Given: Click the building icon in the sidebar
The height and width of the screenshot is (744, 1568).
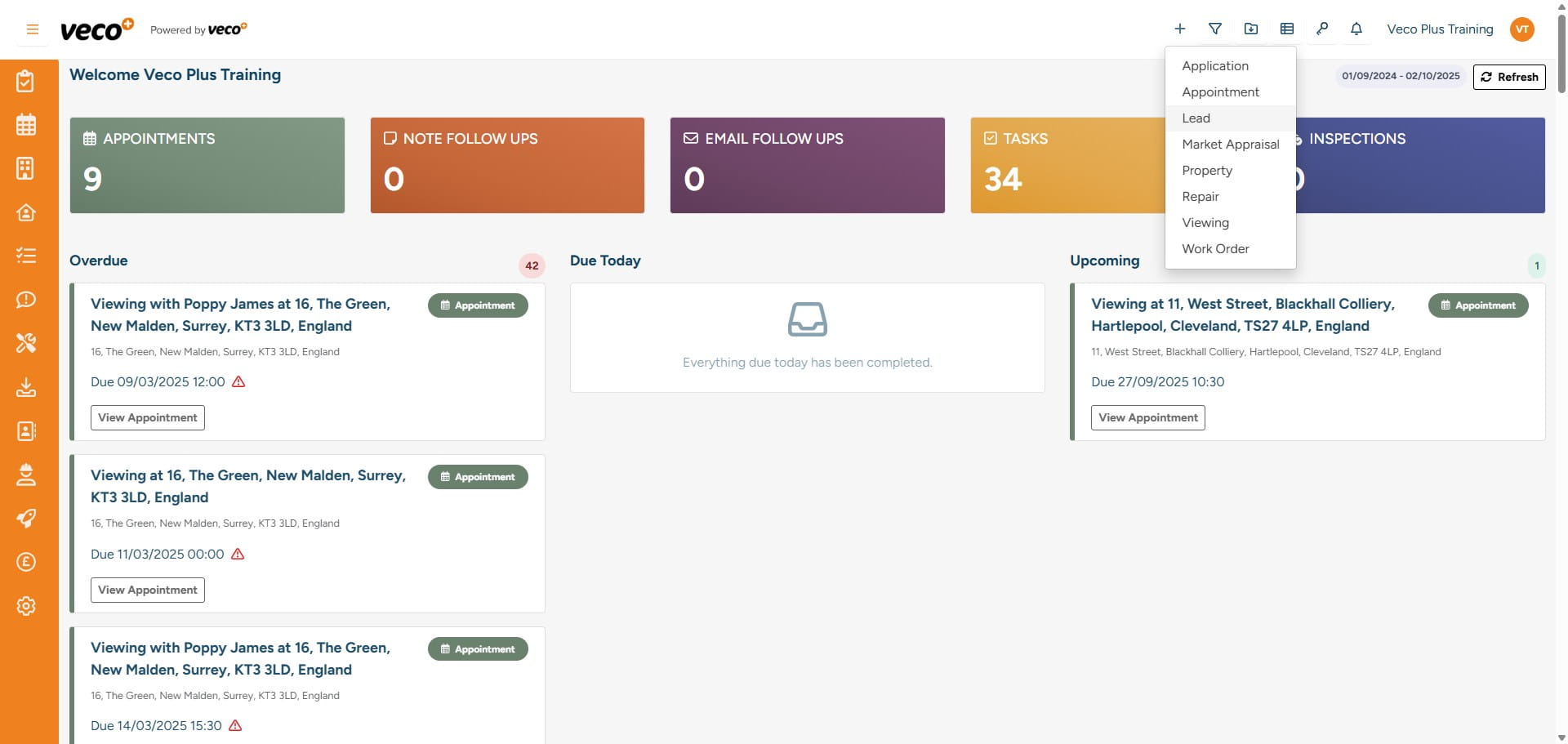Looking at the screenshot, I should (x=26, y=168).
